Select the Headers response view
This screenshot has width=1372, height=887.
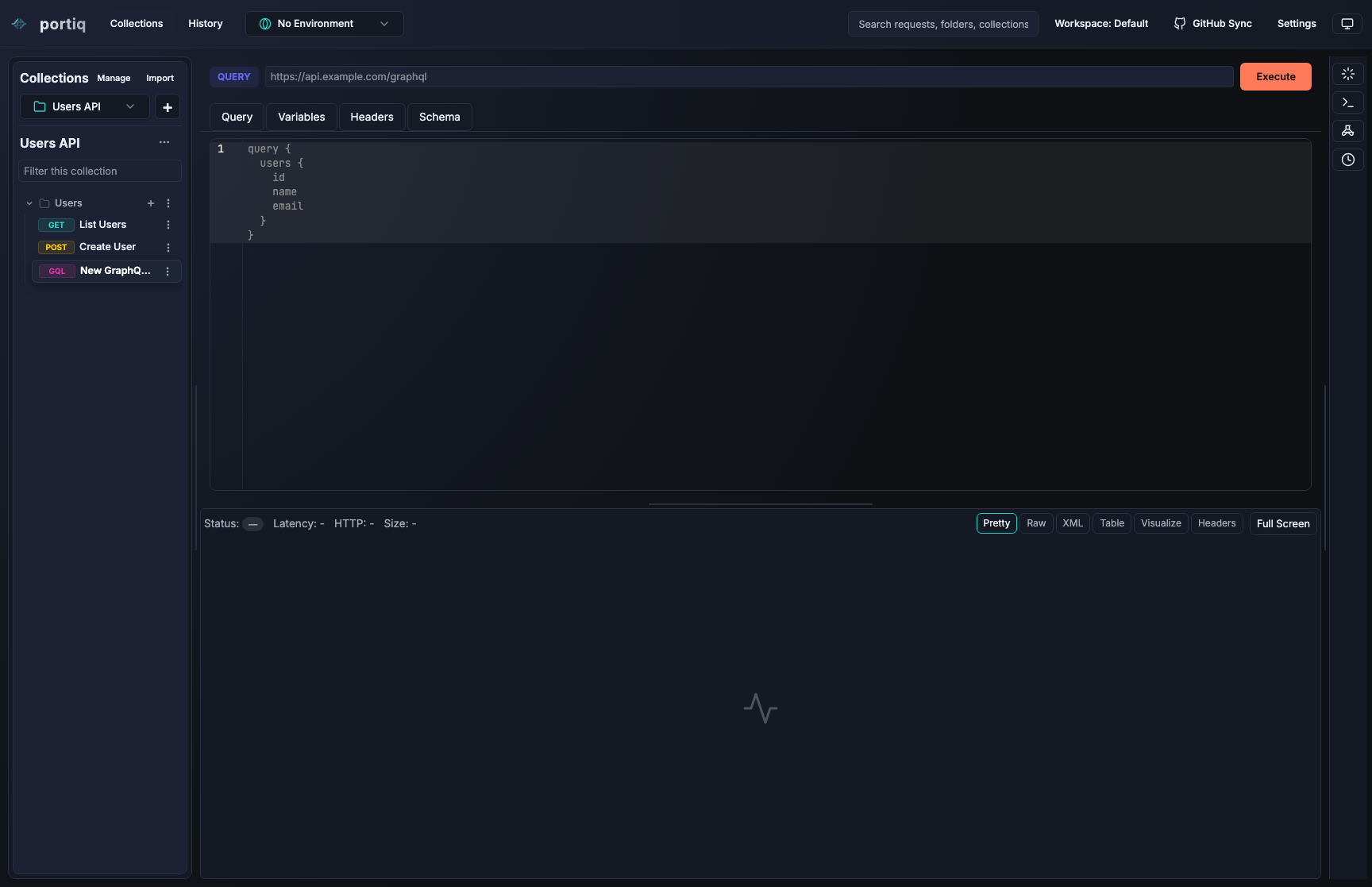pyautogui.click(x=1217, y=523)
